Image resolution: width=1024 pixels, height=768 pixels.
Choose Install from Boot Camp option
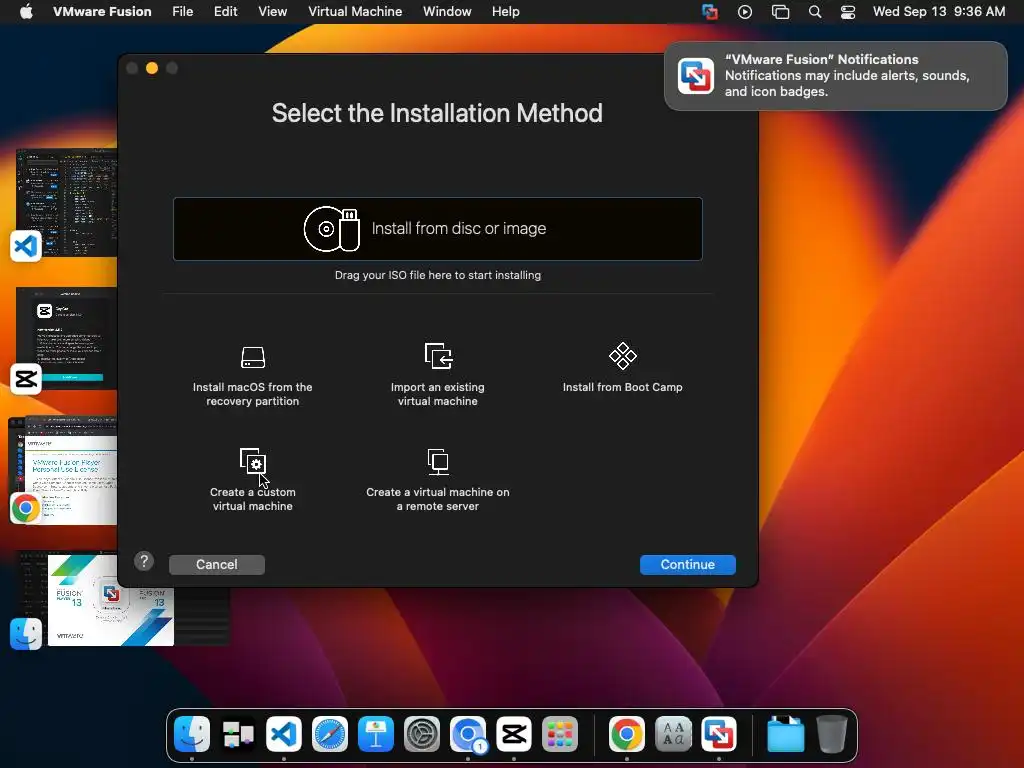[622, 368]
